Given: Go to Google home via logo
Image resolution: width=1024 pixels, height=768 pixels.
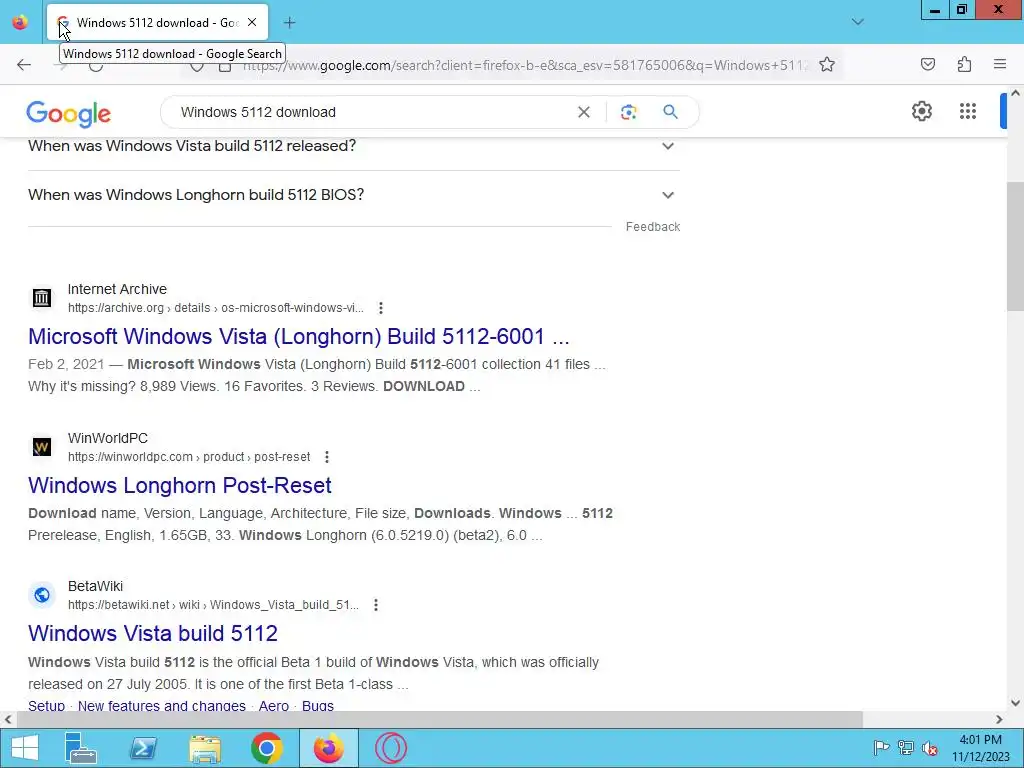Looking at the screenshot, I should (69, 114).
